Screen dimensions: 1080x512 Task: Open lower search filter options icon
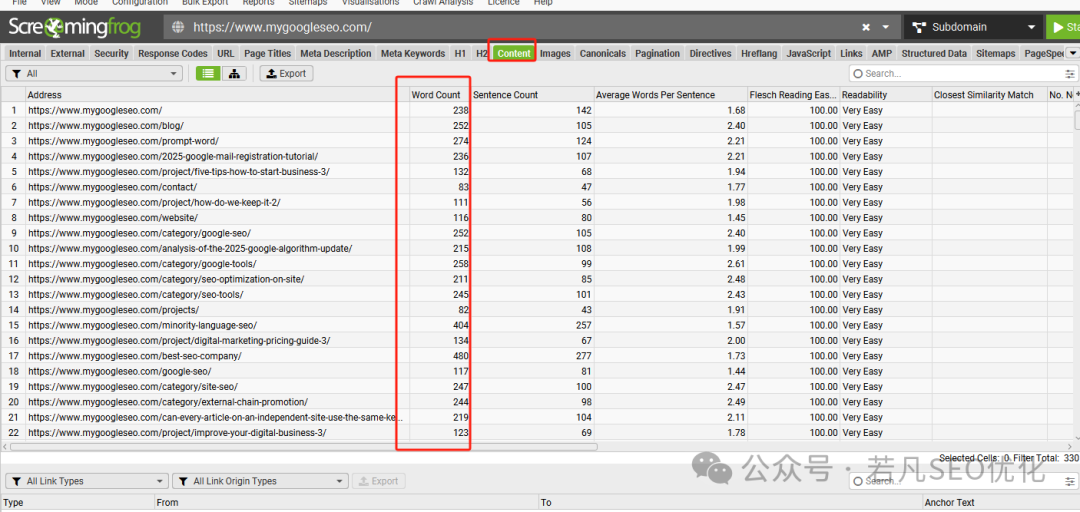1070,481
